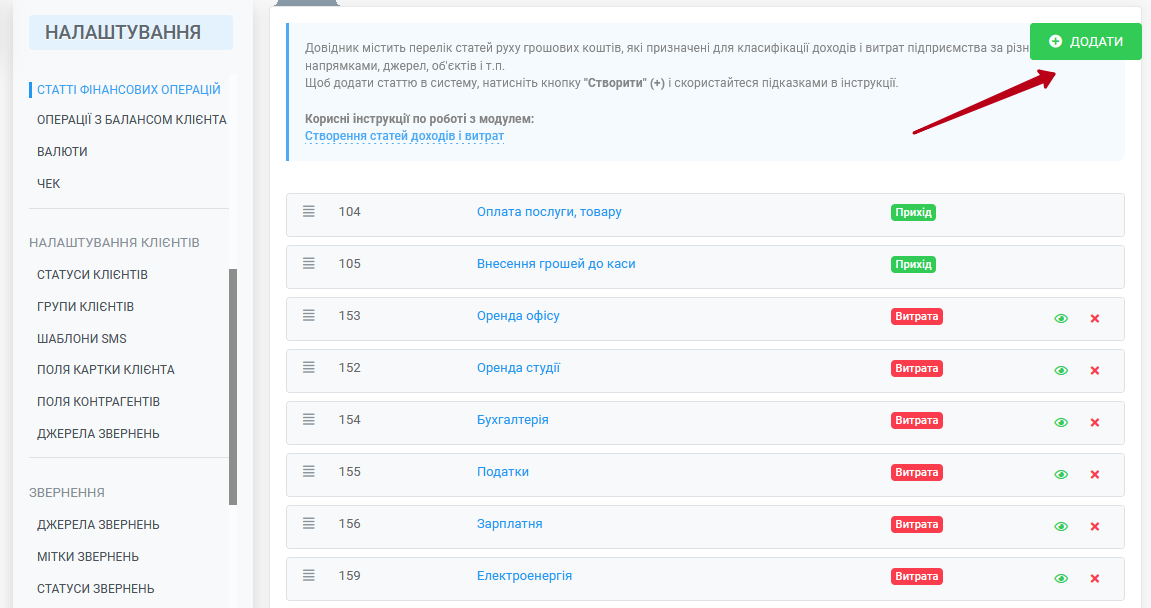Delete the Електроенергія expense item
Image resolution: width=1151 pixels, height=608 pixels.
point(1094,578)
